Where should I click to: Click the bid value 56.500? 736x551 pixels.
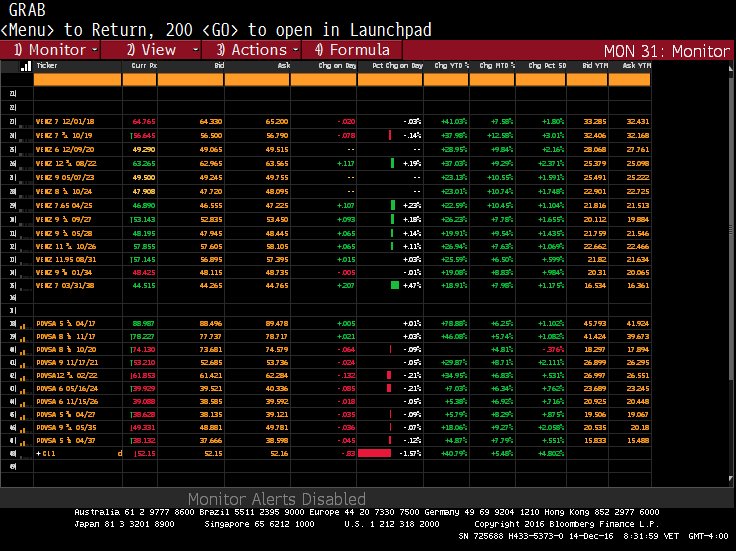coord(211,136)
